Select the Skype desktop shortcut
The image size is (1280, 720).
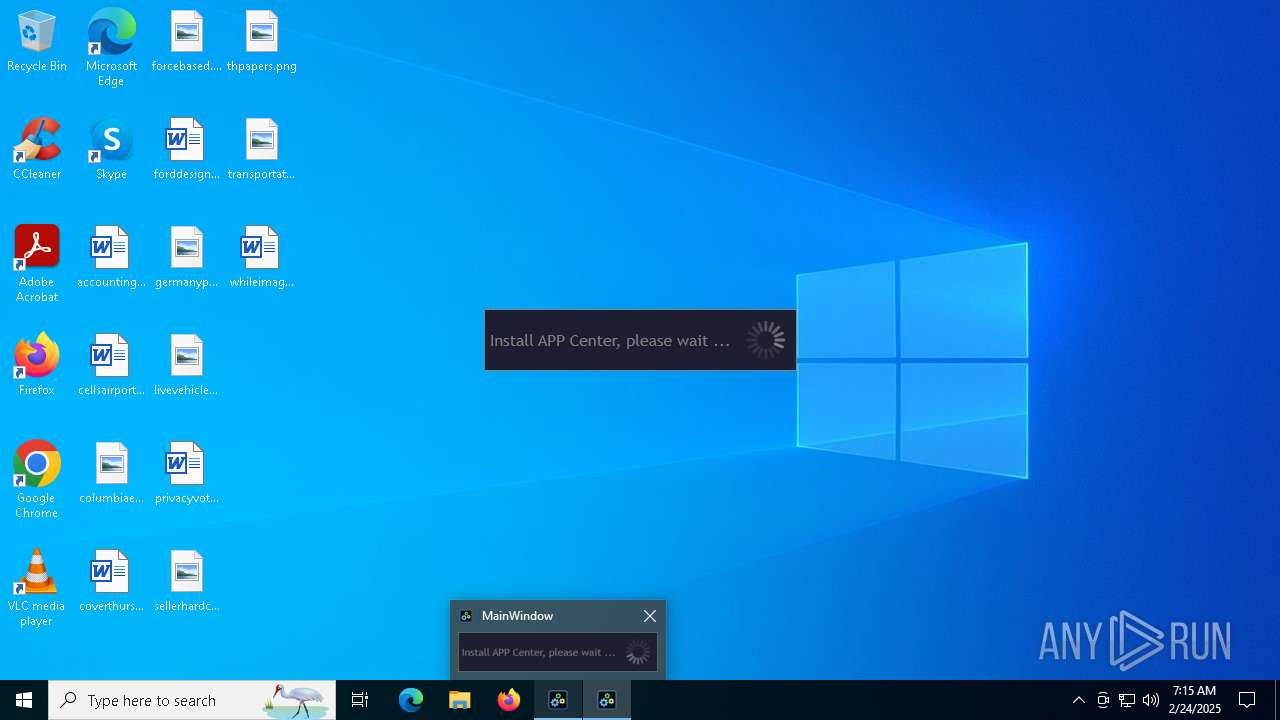pyautogui.click(x=111, y=149)
